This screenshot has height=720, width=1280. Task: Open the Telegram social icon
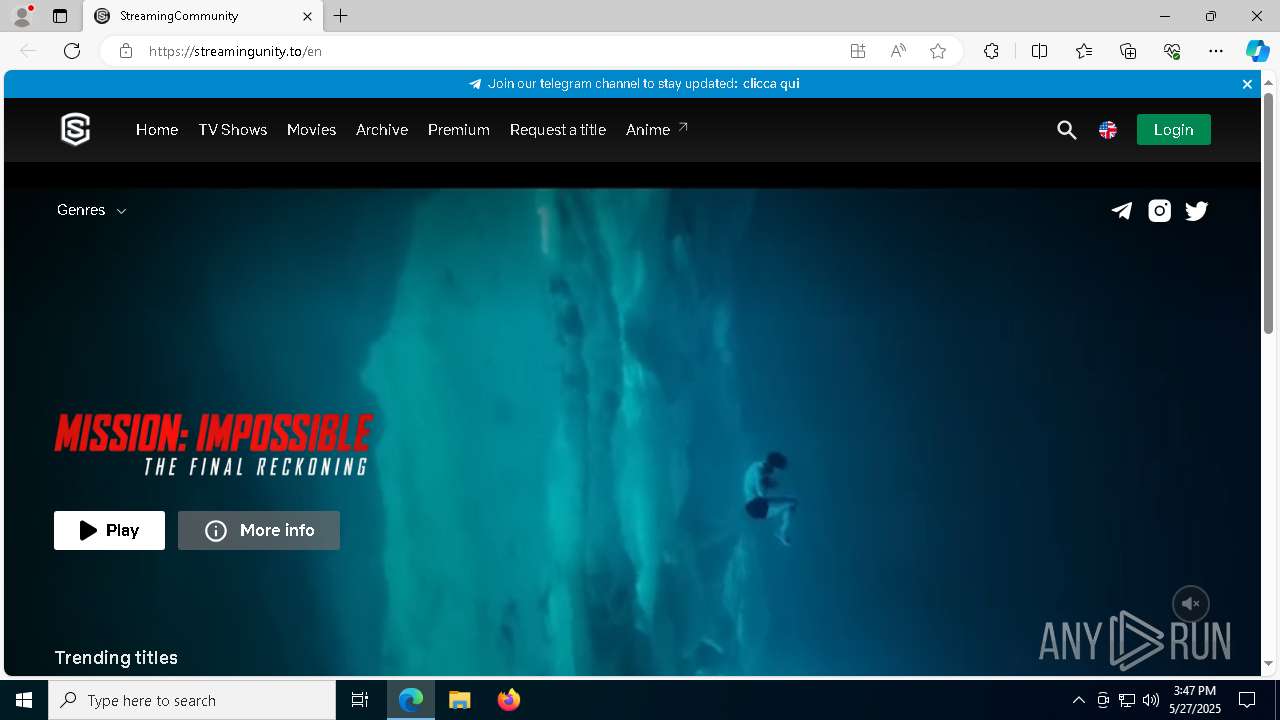click(x=1122, y=210)
